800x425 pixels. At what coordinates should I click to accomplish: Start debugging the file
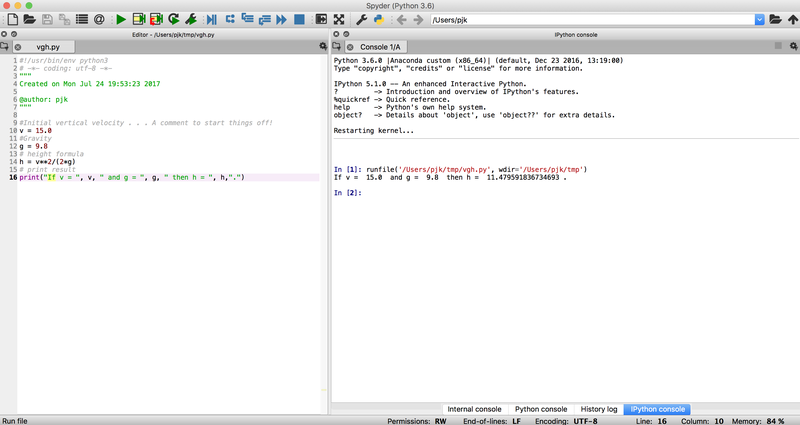(x=212, y=19)
